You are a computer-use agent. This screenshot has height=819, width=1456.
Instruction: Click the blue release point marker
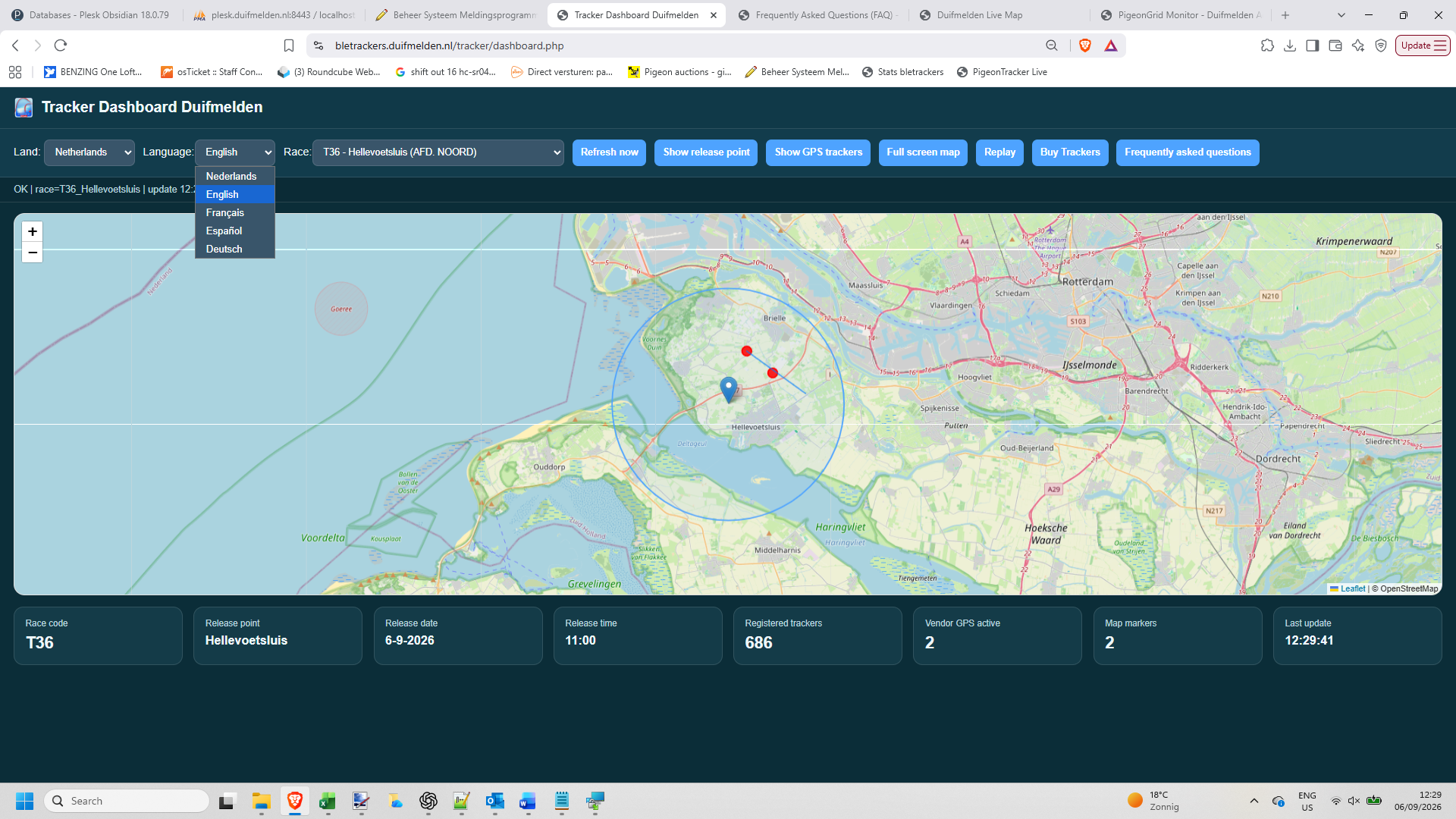[728, 389]
